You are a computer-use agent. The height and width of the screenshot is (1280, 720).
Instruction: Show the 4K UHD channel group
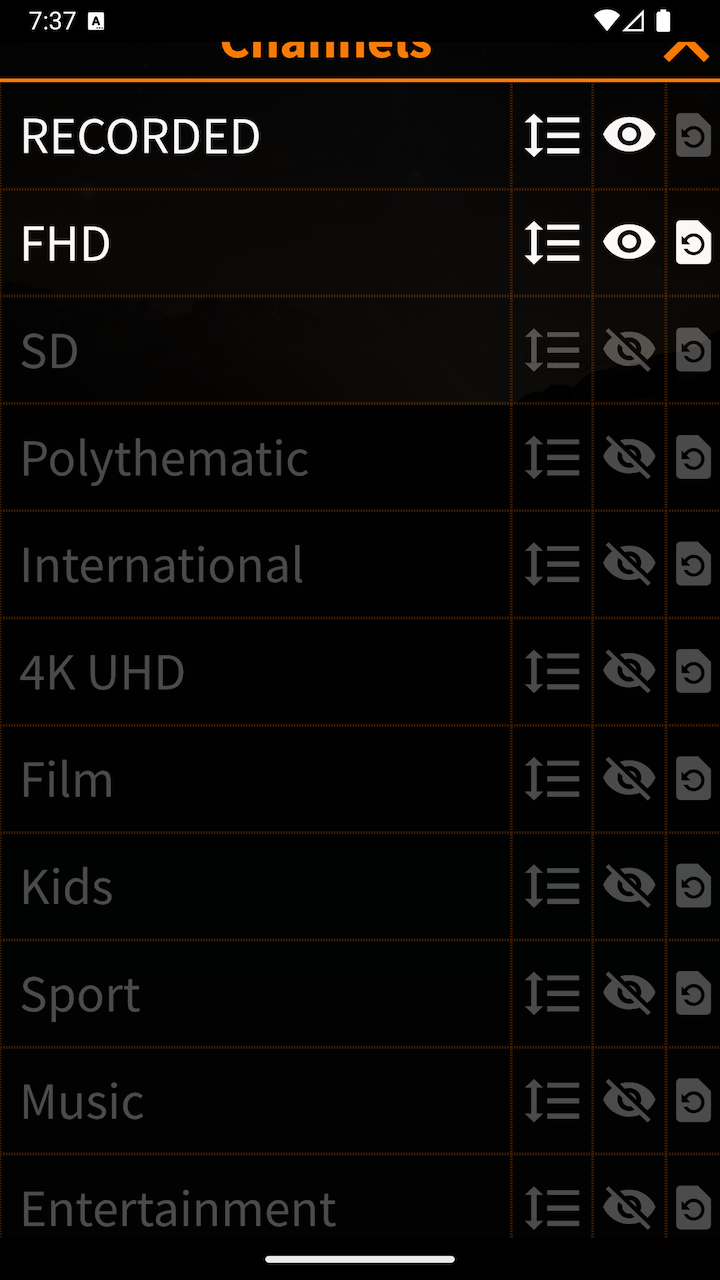coord(629,672)
